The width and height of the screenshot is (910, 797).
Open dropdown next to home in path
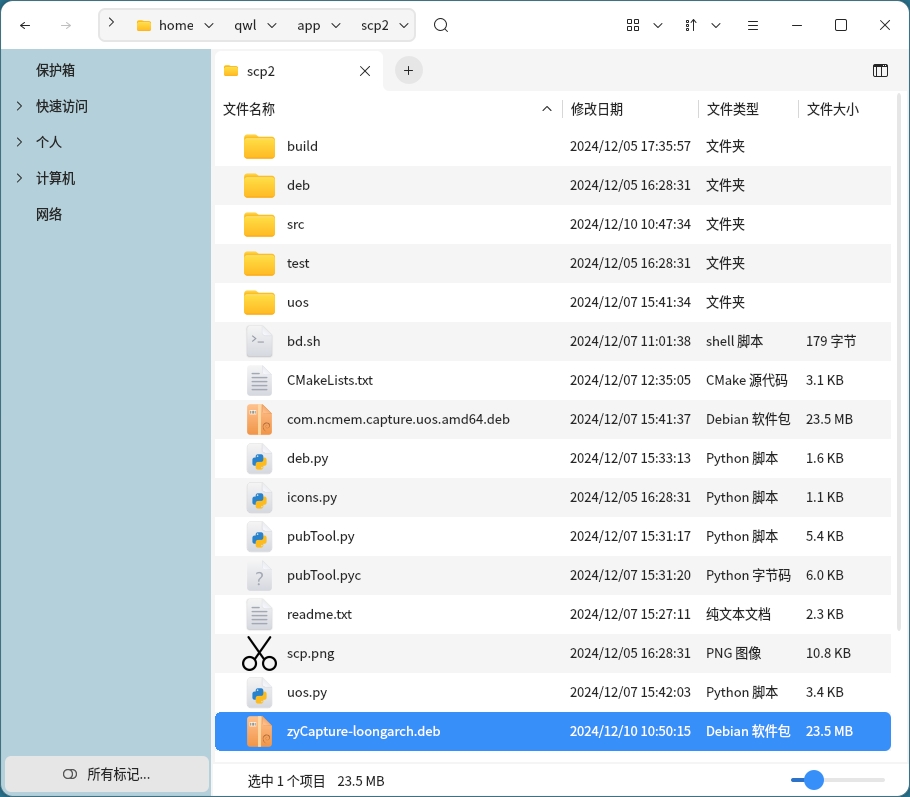pyautogui.click(x=208, y=26)
